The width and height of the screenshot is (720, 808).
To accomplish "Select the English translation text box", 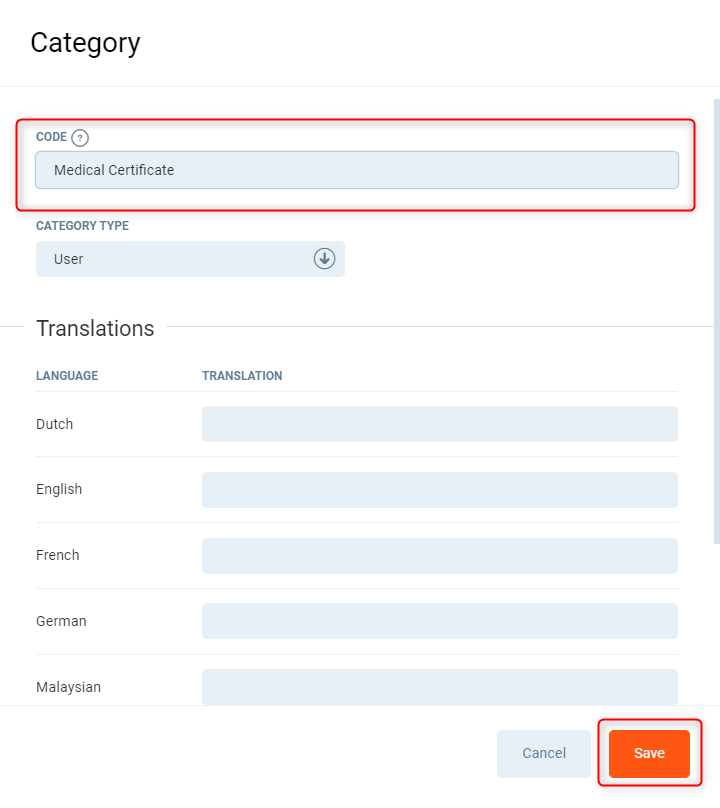I will pos(439,490).
